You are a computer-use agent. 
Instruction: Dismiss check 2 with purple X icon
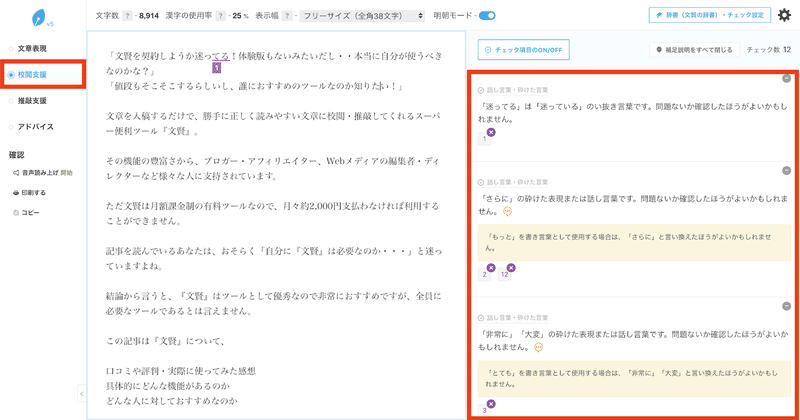click(491, 268)
